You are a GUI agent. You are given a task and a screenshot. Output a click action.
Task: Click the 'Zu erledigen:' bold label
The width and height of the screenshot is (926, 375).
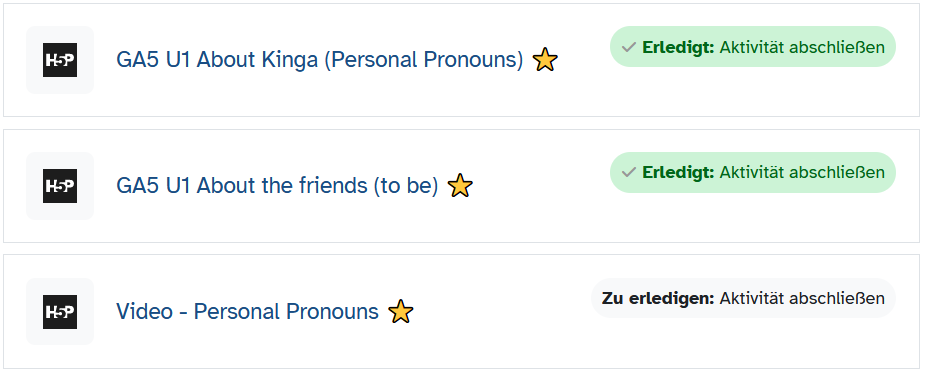tap(658, 298)
